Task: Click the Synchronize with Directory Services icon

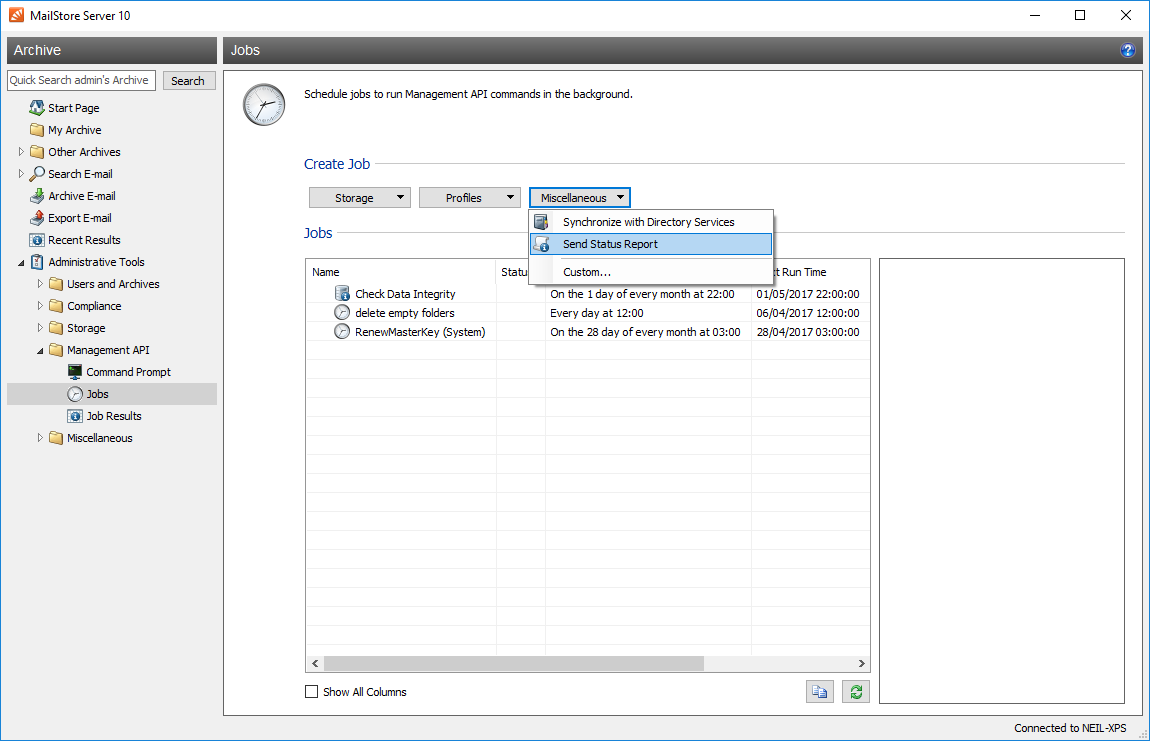Action: (x=541, y=222)
